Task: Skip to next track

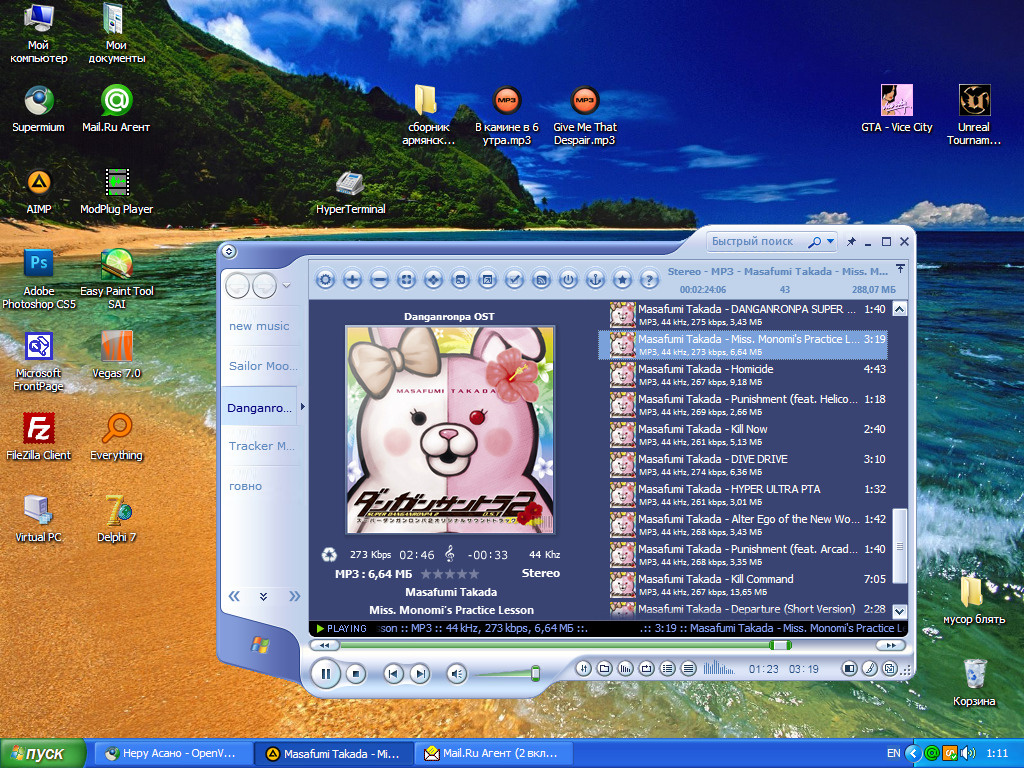Action: (420, 673)
